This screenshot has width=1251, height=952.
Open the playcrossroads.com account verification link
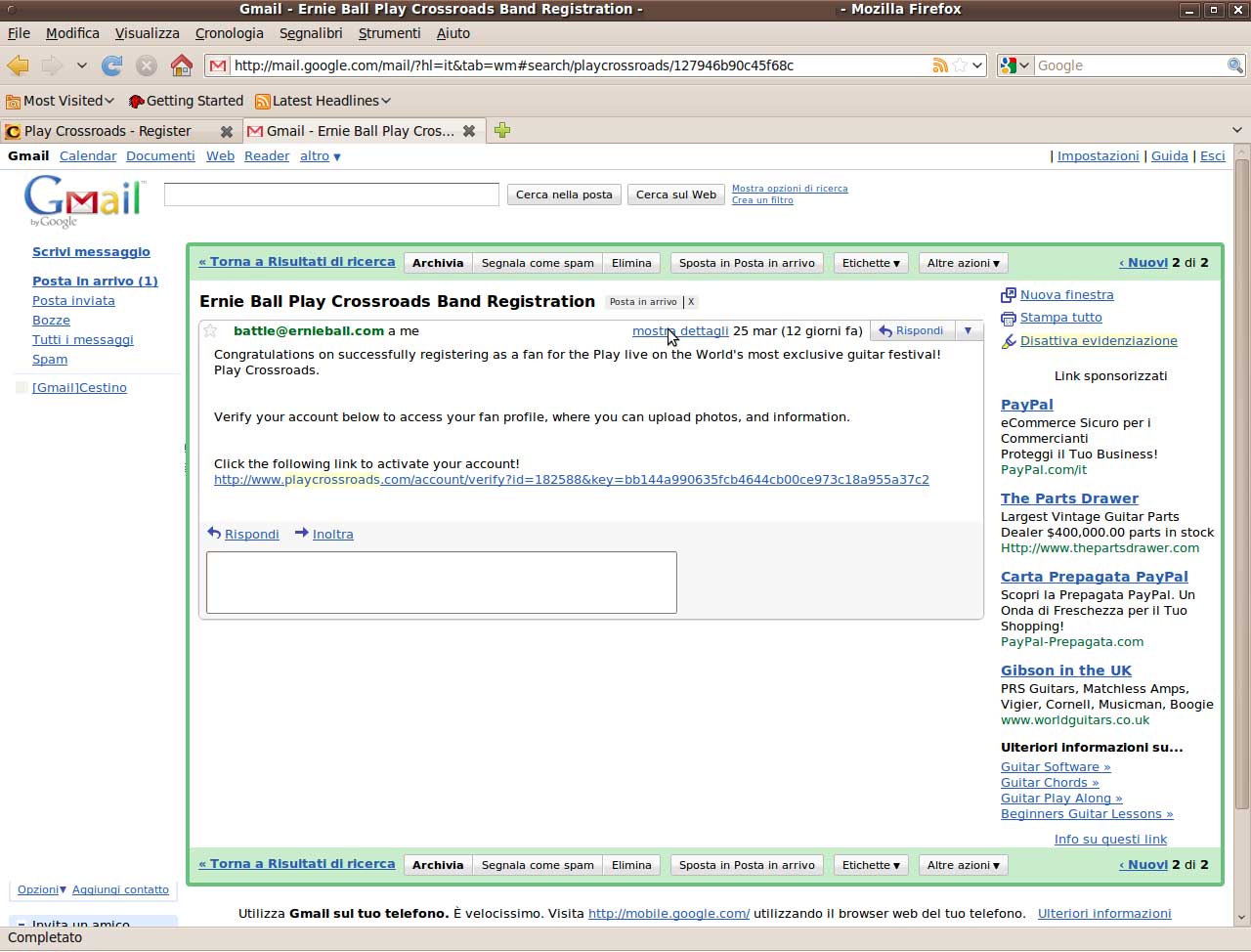pos(571,480)
